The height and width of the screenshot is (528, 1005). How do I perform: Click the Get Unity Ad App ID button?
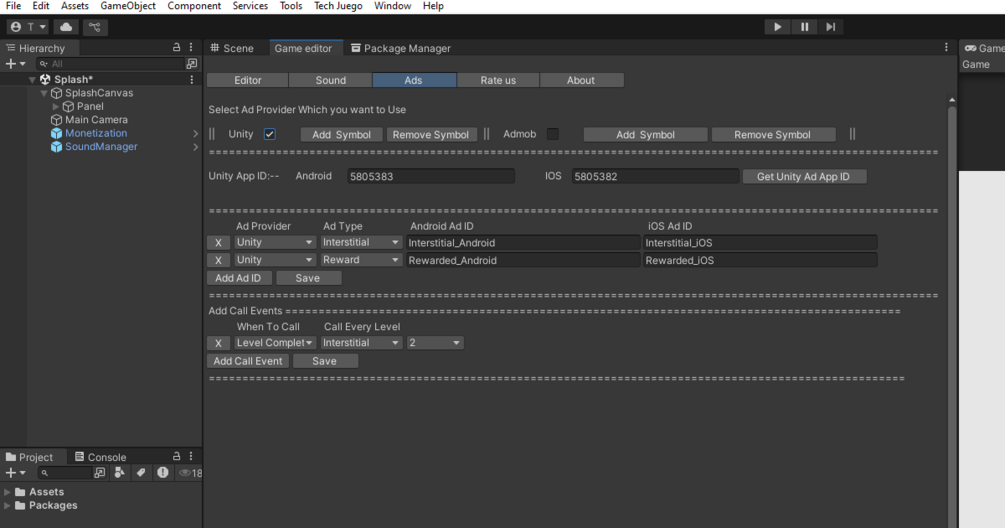(x=804, y=176)
